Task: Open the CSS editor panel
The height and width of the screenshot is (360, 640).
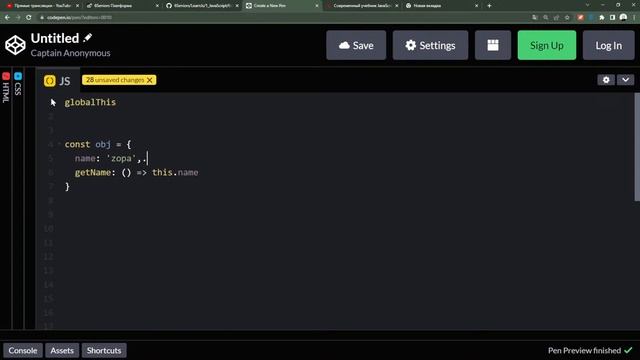Action: tap(18, 84)
